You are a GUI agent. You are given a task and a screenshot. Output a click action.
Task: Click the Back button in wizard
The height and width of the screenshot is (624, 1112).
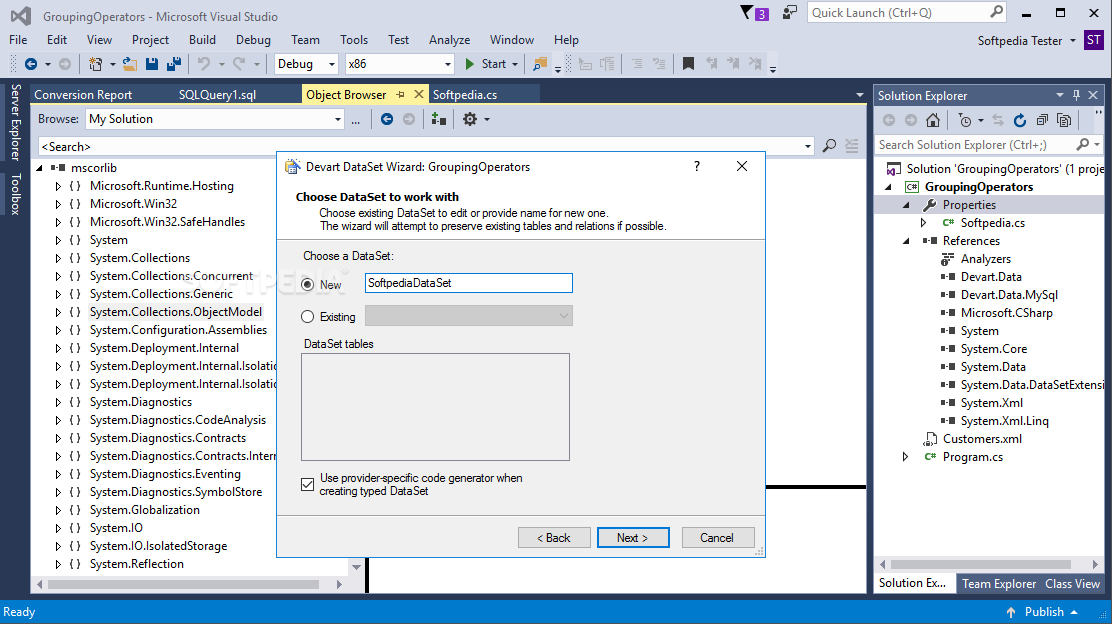click(554, 537)
